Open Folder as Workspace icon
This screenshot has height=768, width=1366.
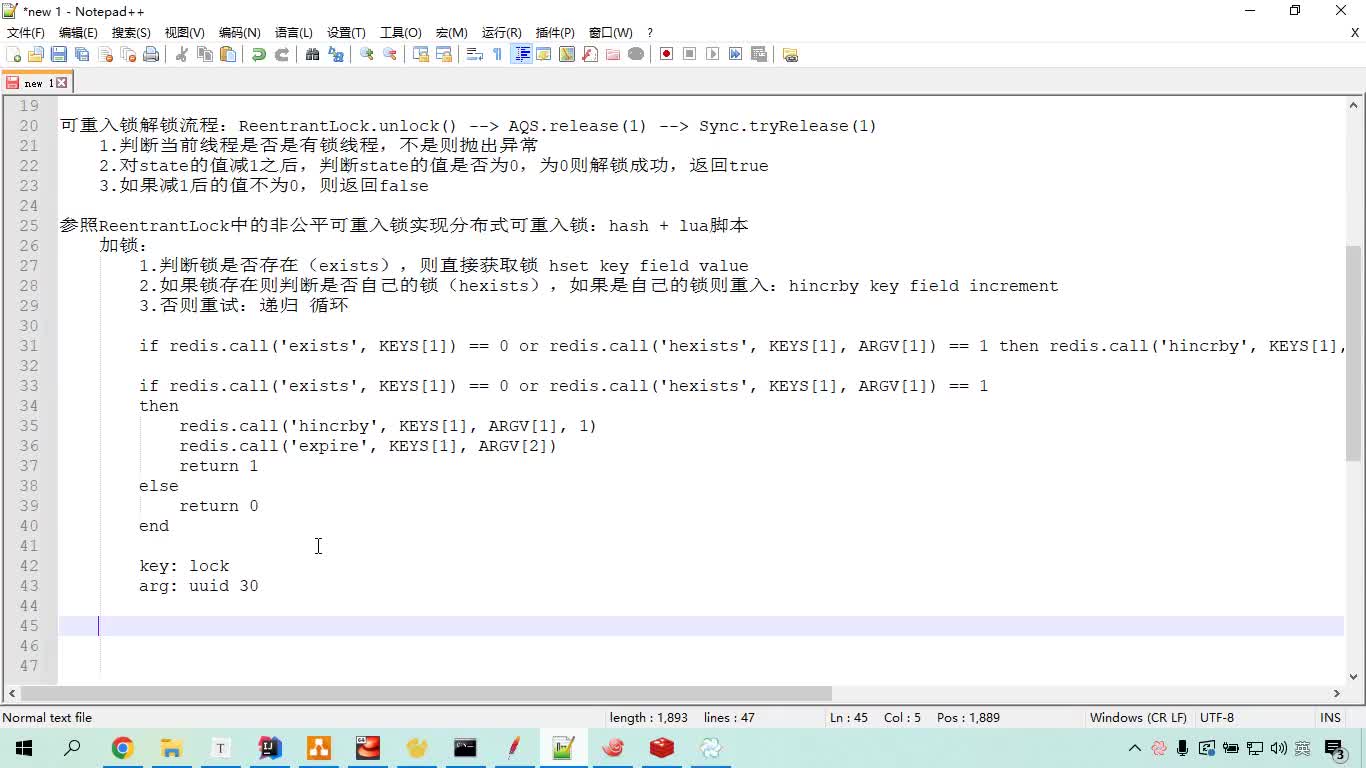click(613, 55)
